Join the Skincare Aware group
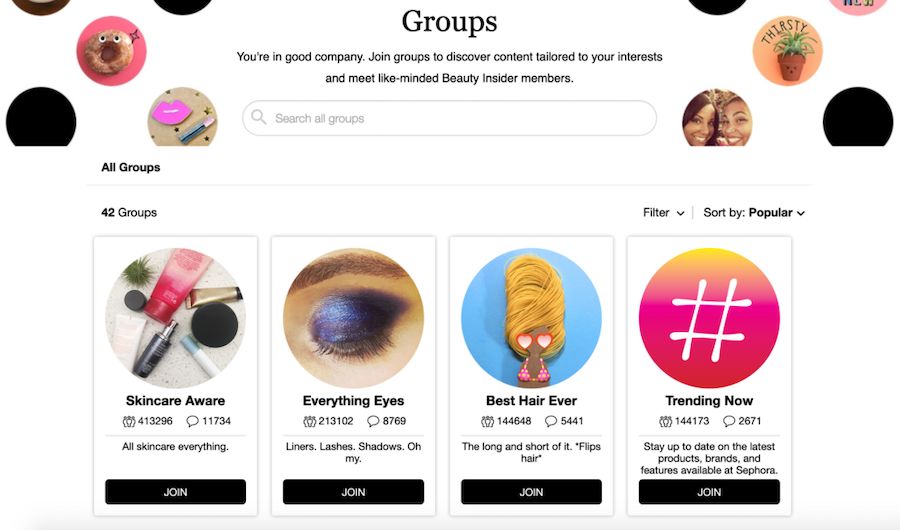The width and height of the screenshot is (900, 530). pos(176,492)
